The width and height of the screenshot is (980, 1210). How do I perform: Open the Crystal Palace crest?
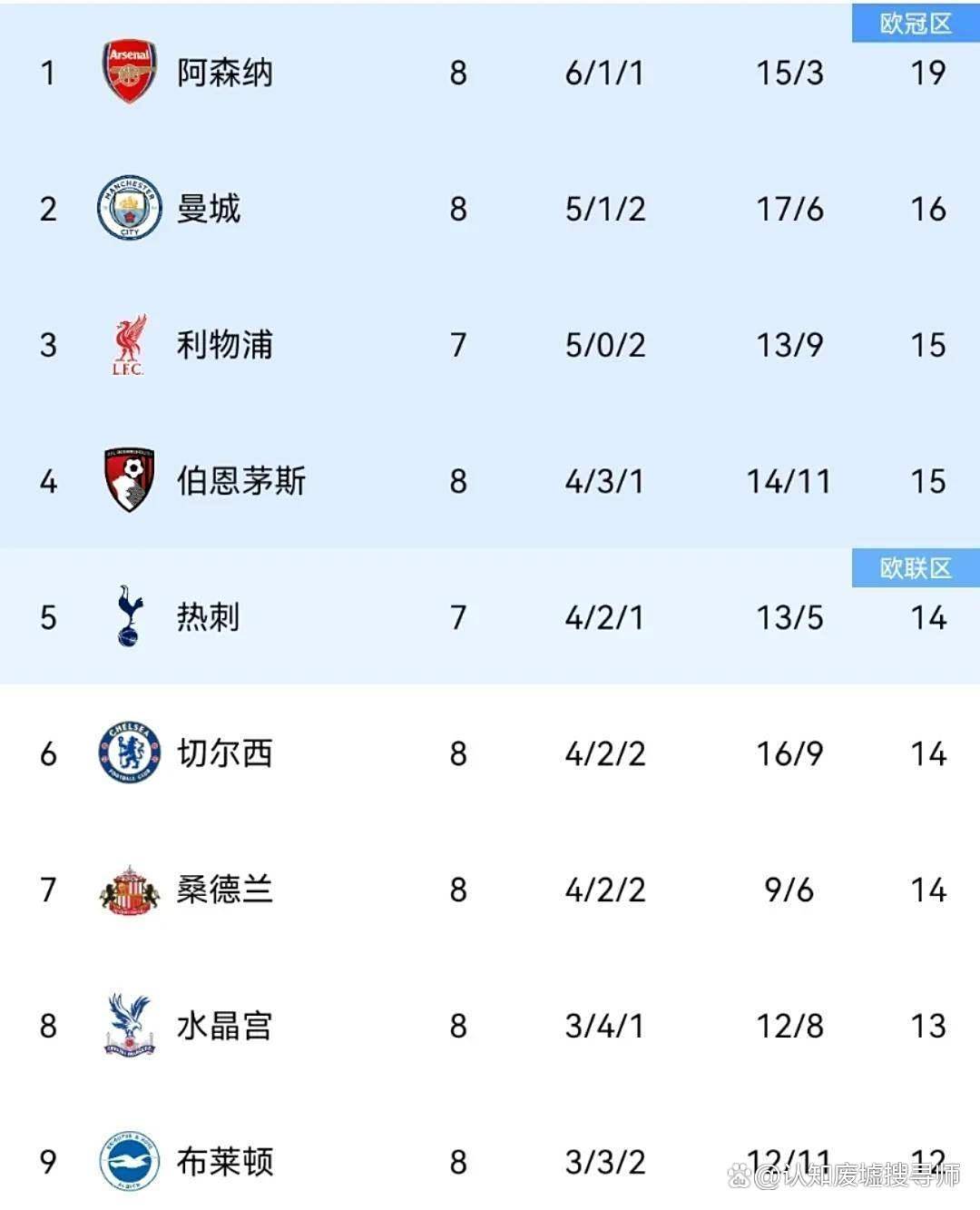[x=127, y=1027]
